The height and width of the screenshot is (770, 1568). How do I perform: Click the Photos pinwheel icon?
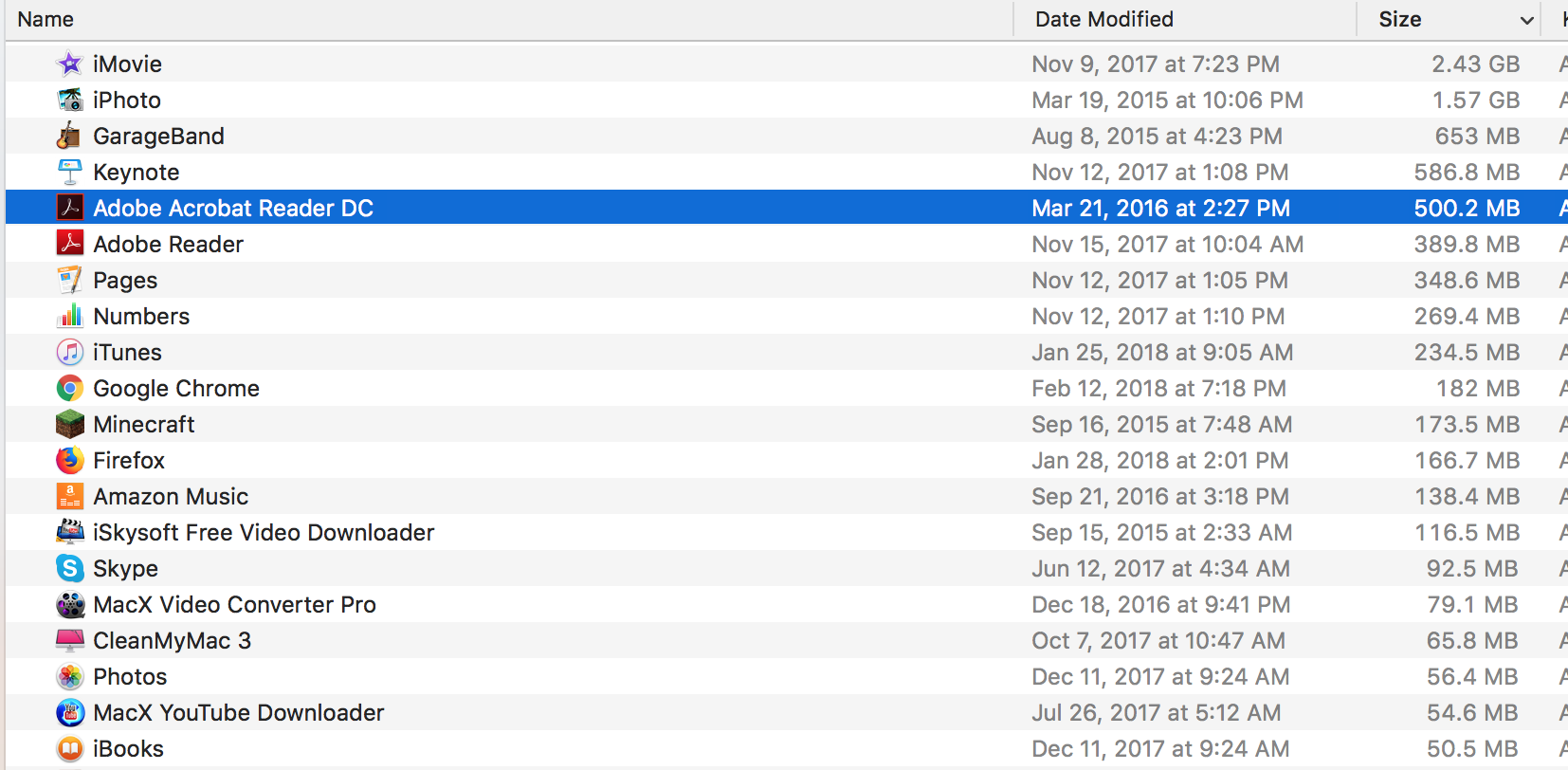69,676
